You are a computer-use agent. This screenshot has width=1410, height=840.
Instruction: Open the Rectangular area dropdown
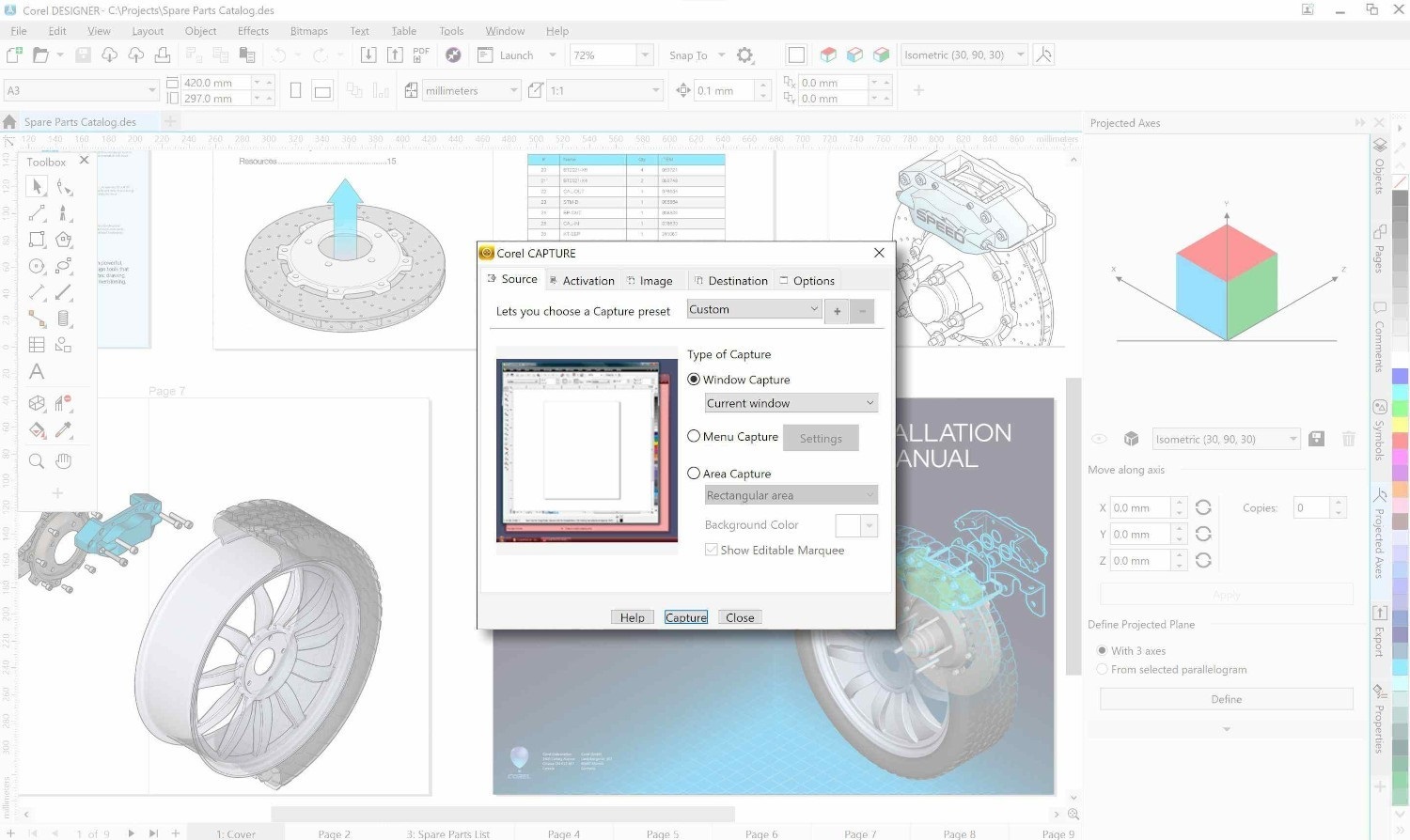point(791,495)
